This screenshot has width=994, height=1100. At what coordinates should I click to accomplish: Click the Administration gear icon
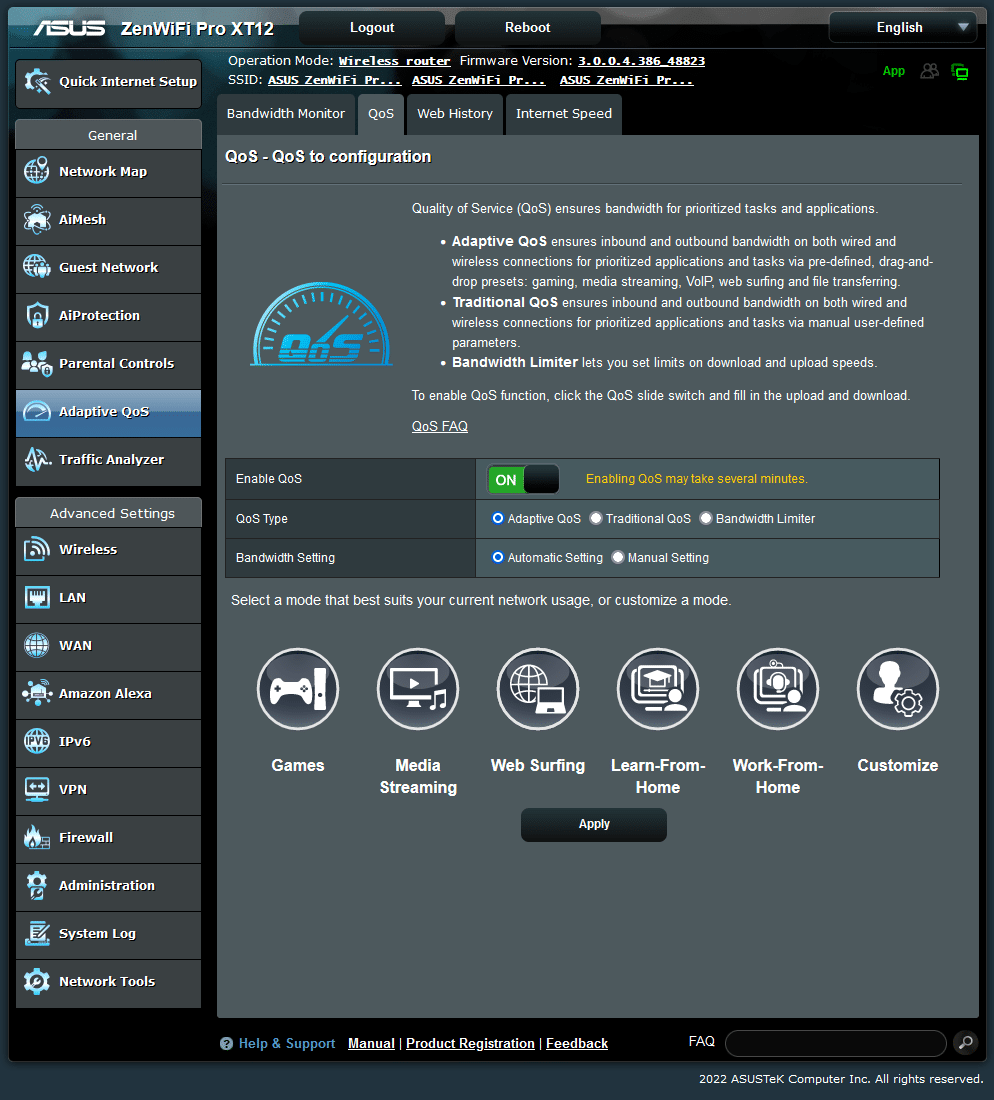(x=36, y=885)
